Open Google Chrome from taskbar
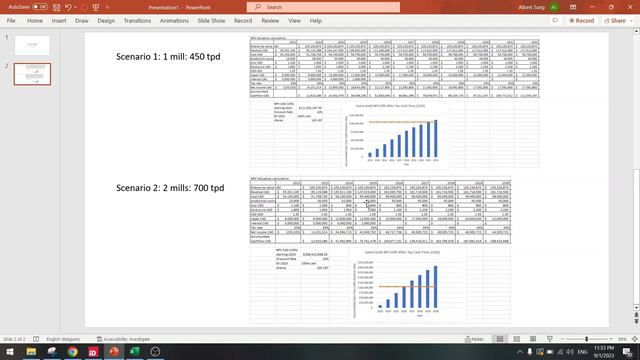This screenshot has width=640, height=360. click(x=73, y=351)
